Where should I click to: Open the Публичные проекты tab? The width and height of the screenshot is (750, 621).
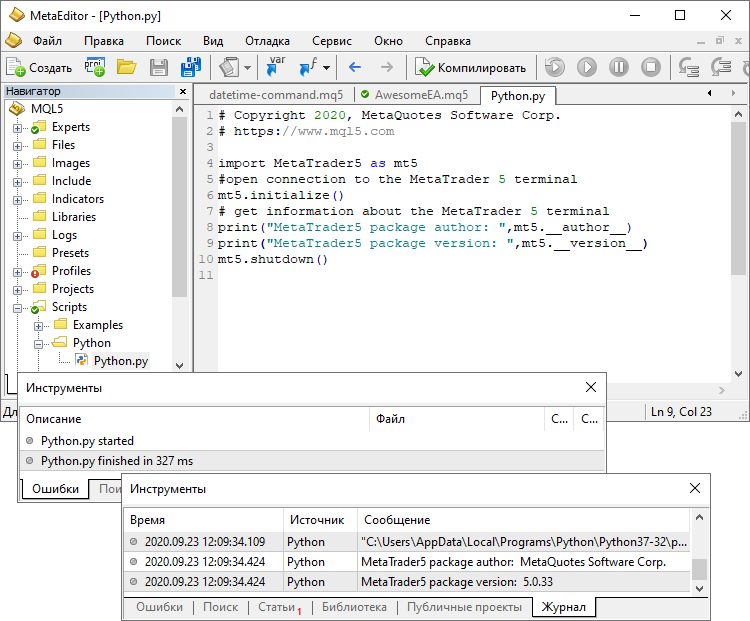point(464,607)
